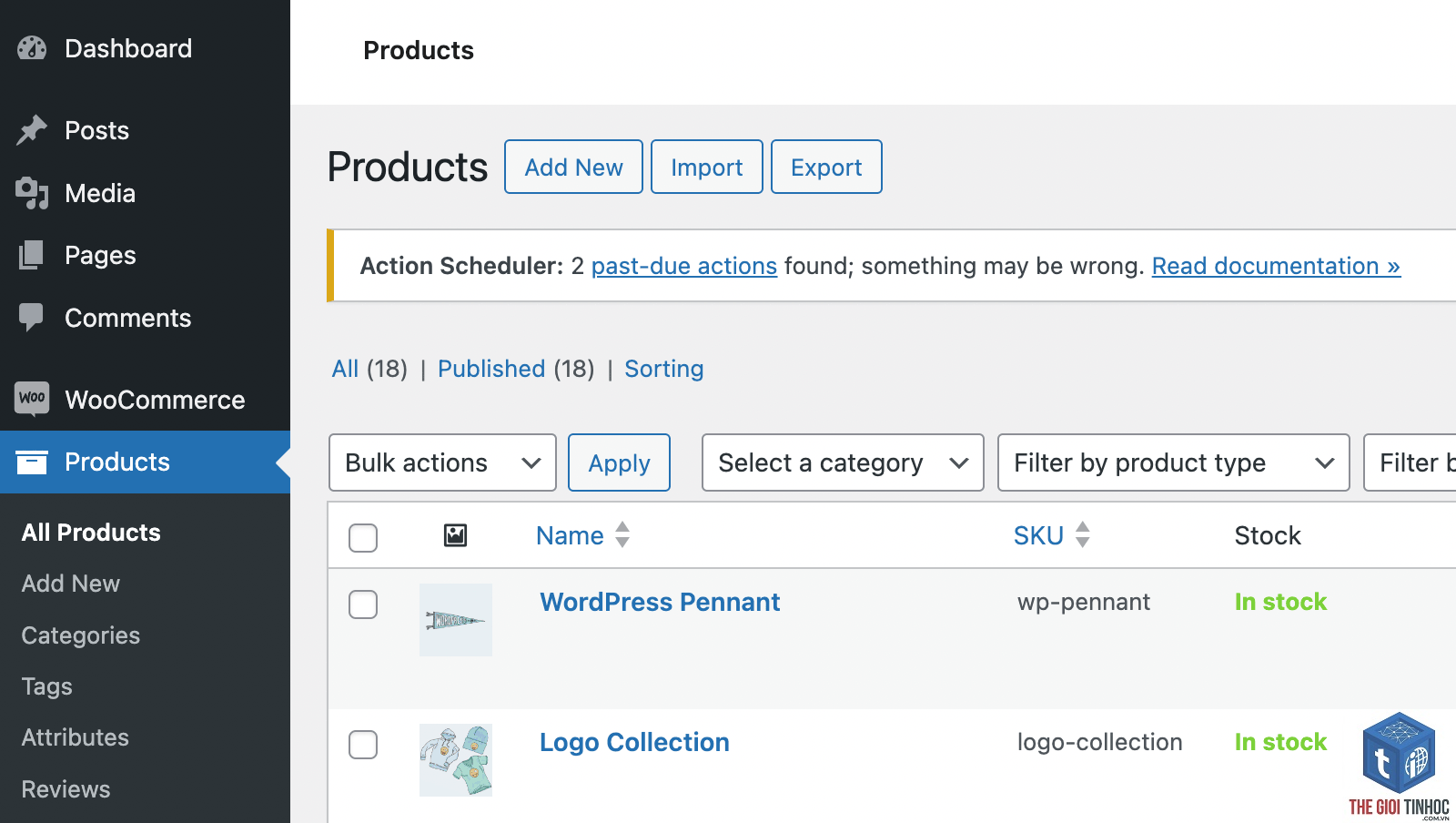The image size is (1456, 823).
Task: Open the Read documentation link
Action: (1276, 266)
